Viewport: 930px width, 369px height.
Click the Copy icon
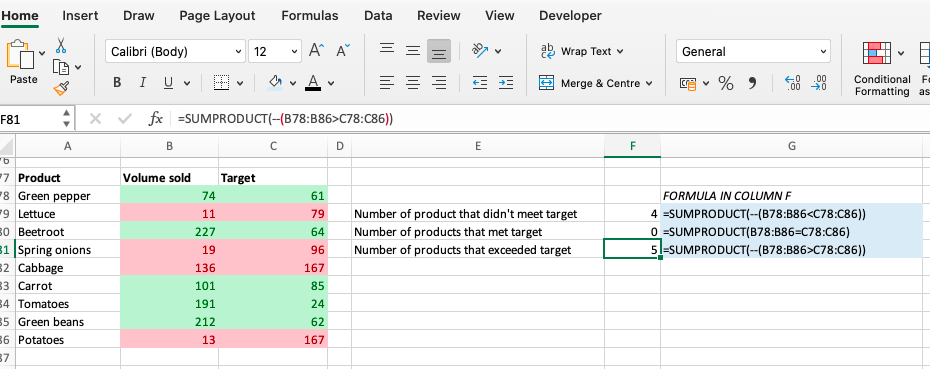click(60, 67)
